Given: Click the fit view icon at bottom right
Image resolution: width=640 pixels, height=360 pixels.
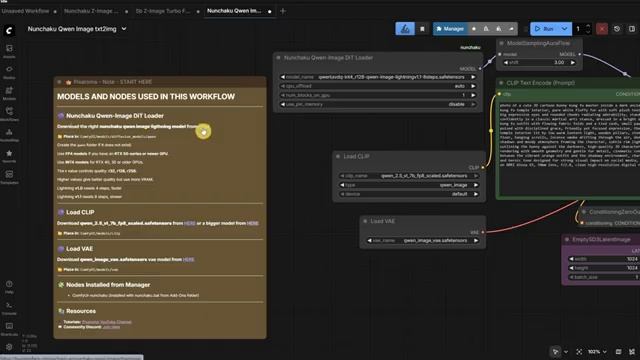Looking at the screenshot, I should pyautogui.click(x=579, y=352).
